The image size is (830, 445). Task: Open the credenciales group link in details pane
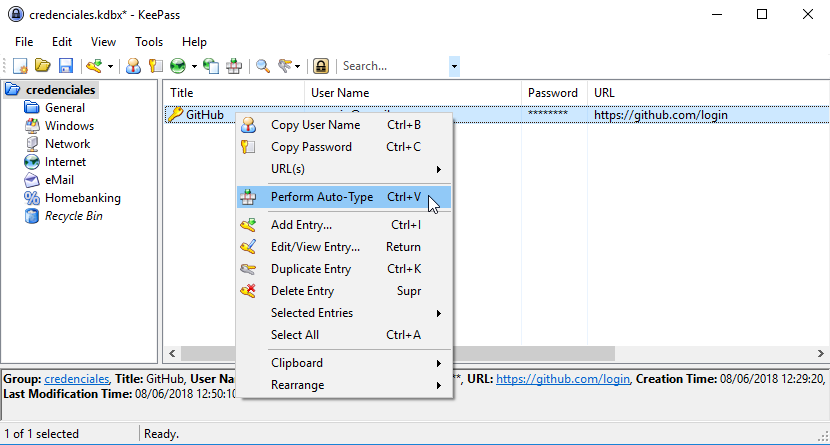coord(77,379)
